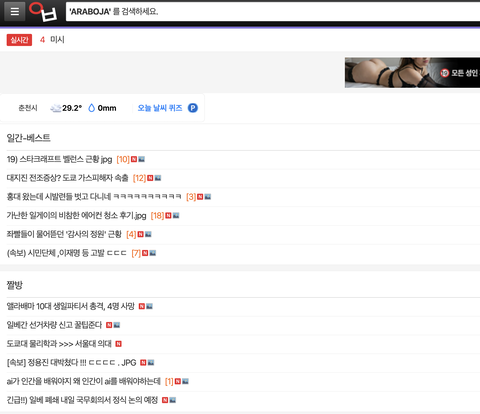Click the red N badge on the 스타크래프트 post
Viewport: 480px width, 414px height.
click(x=134, y=159)
